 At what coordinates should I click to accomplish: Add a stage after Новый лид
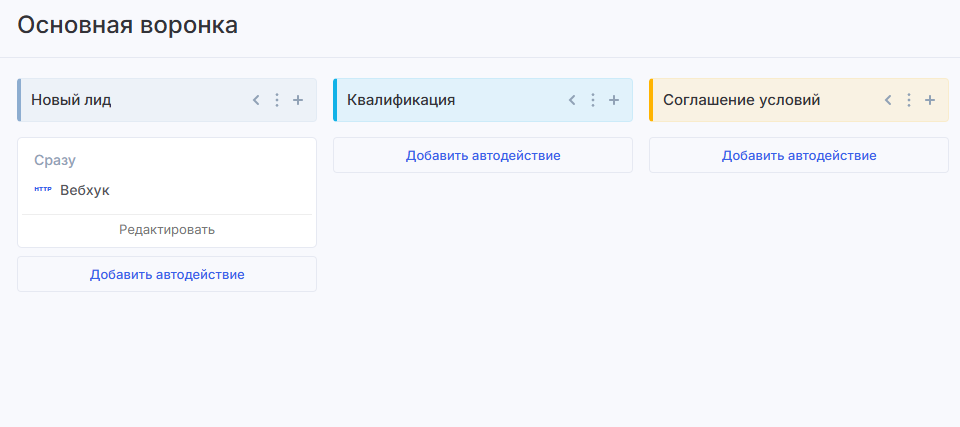point(298,100)
